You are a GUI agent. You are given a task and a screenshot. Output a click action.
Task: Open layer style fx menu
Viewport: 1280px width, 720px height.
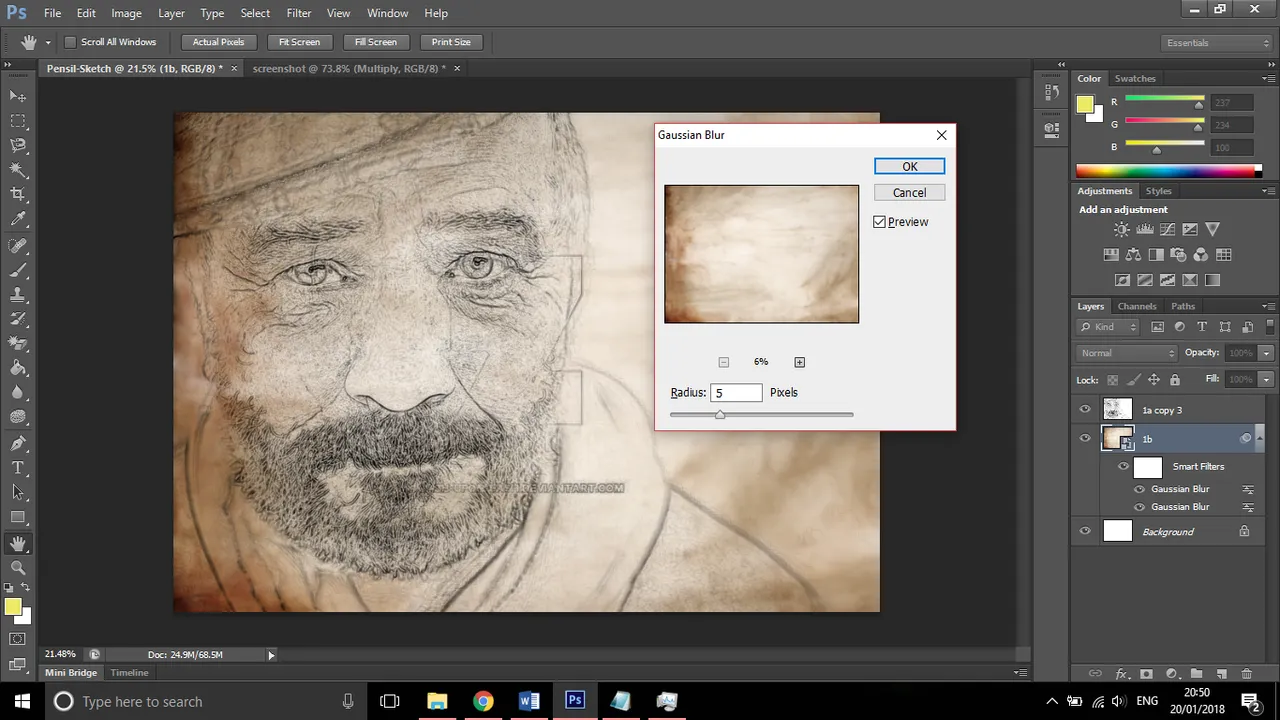click(1122, 674)
